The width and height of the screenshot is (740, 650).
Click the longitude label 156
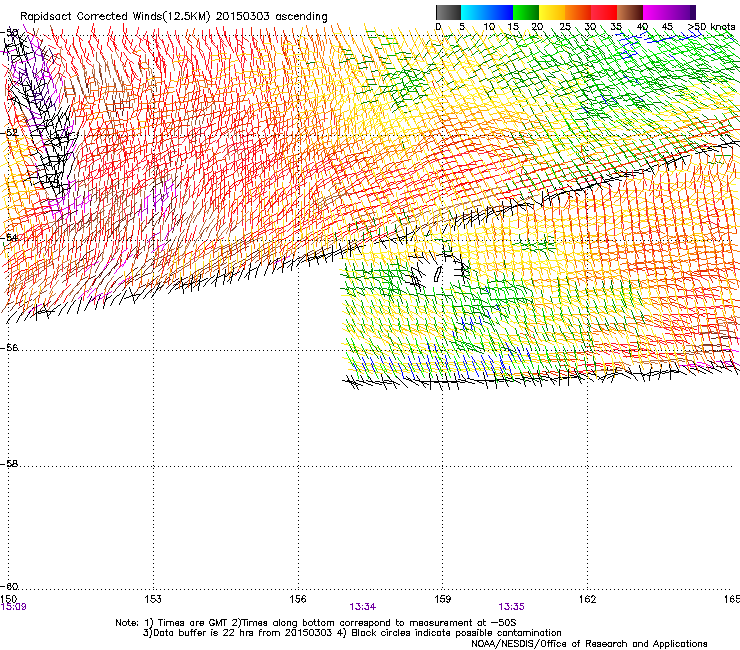click(x=298, y=599)
